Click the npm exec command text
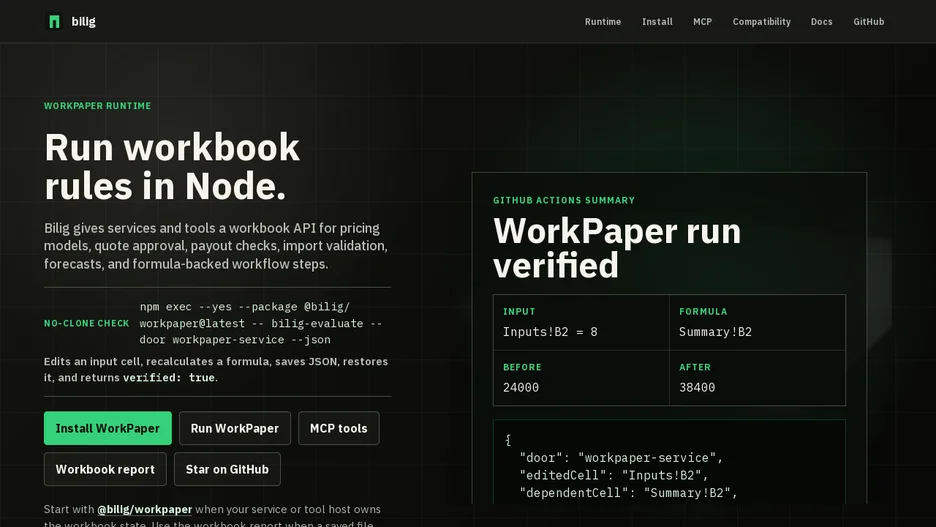Viewport: 936px width, 527px height. click(x=261, y=323)
